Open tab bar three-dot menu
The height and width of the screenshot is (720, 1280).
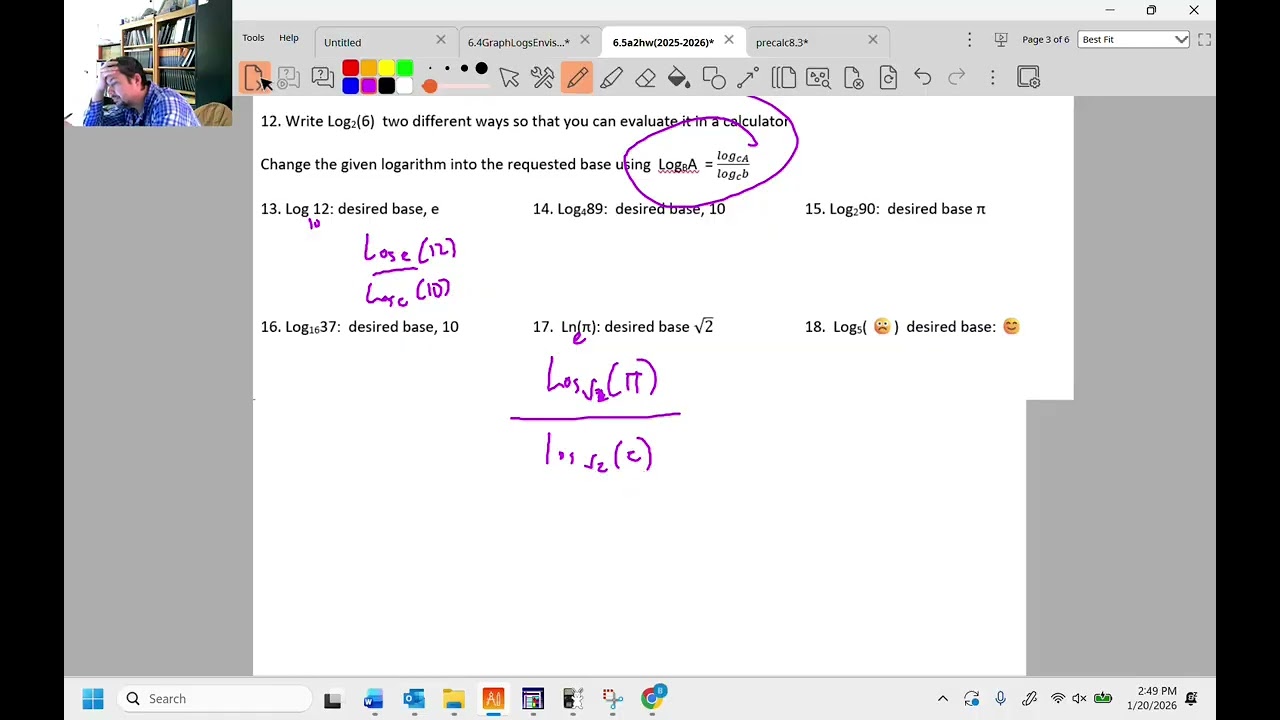(969, 39)
